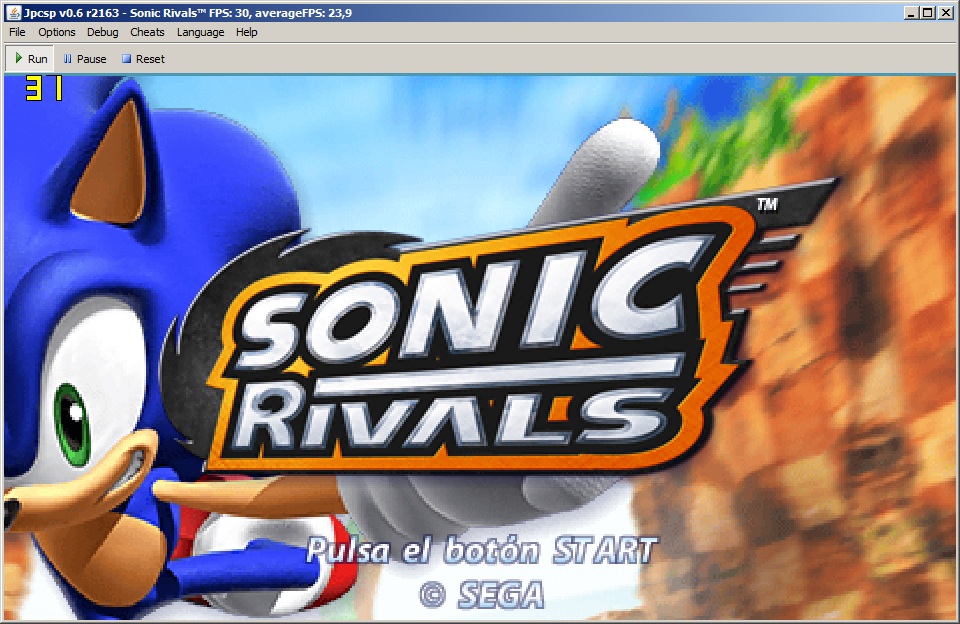
Task: Open the Help menu
Action: coord(246,32)
